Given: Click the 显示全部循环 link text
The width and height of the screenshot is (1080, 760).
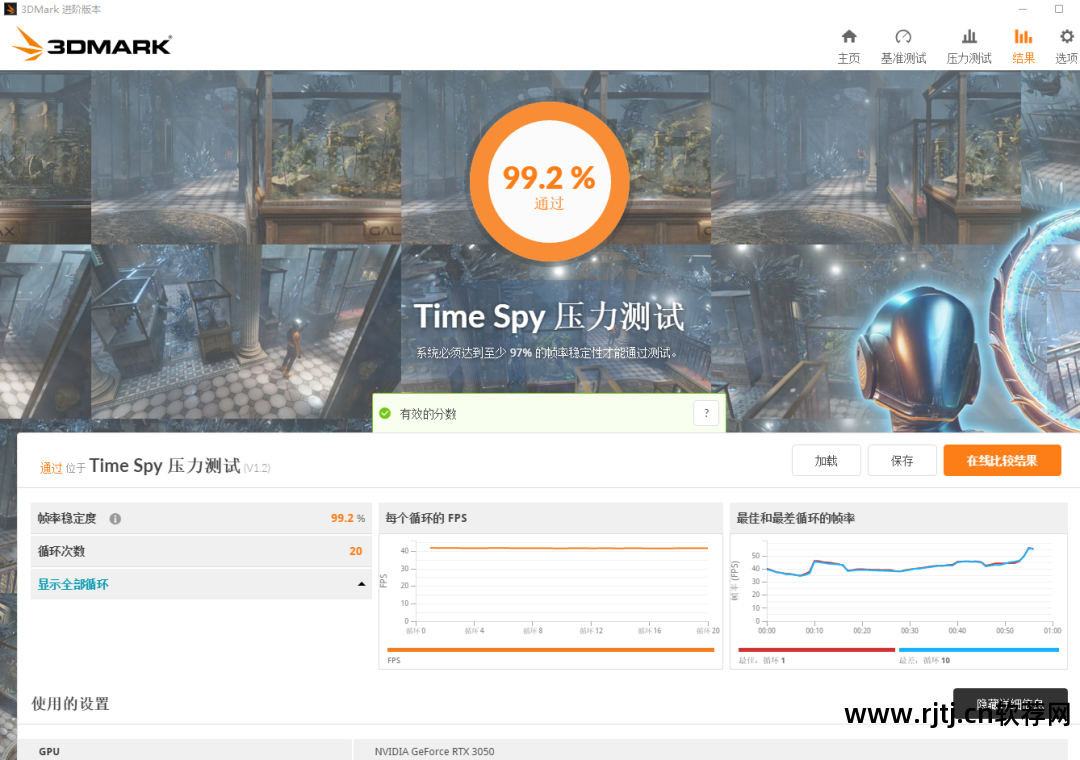Looking at the screenshot, I should [73, 584].
